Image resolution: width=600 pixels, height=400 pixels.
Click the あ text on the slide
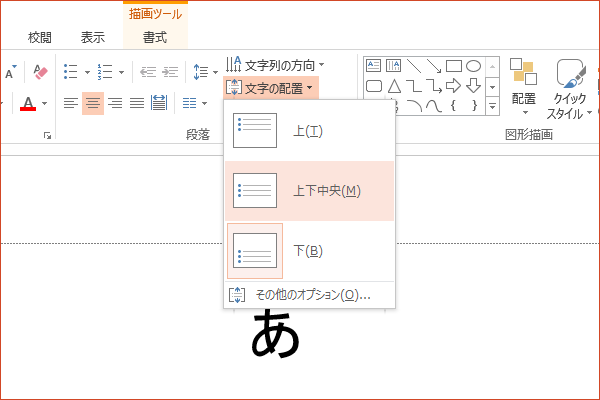[276, 334]
